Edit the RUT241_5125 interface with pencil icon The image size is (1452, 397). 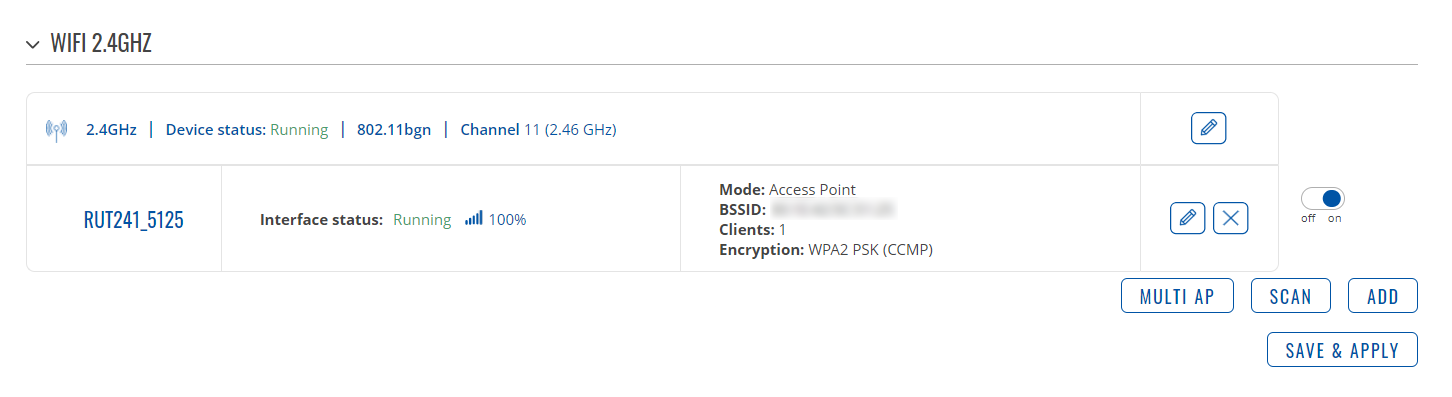click(x=1187, y=218)
